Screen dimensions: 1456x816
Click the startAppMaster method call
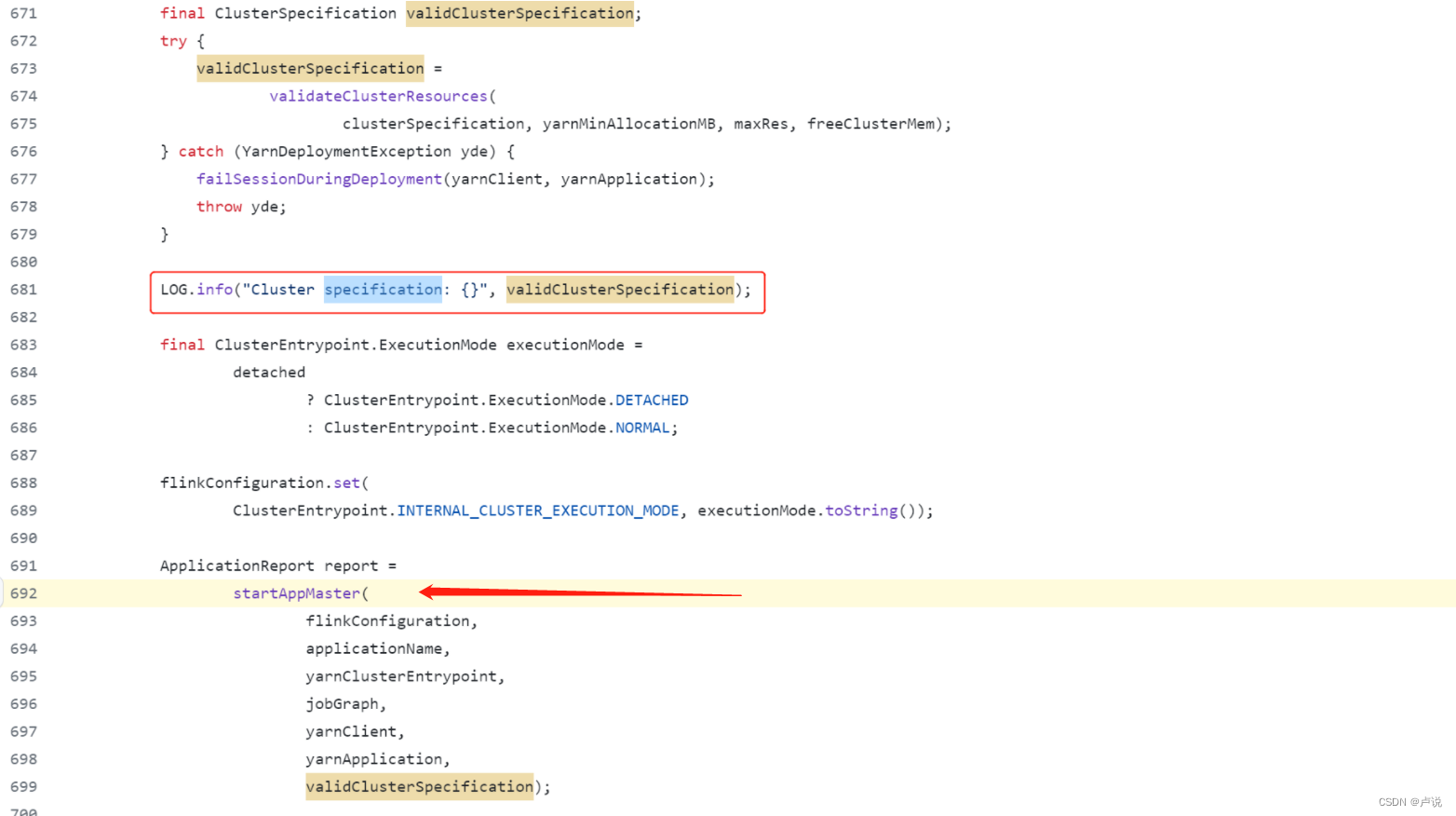[x=297, y=593]
